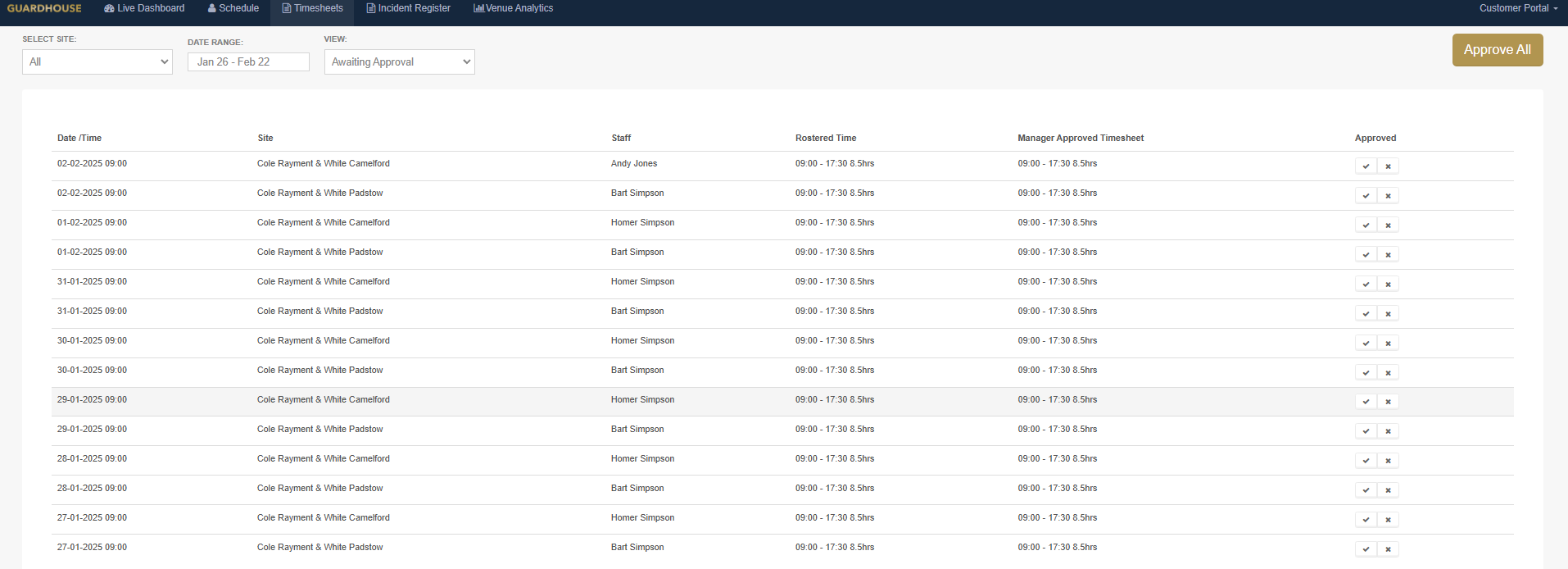This screenshot has height=569, width=1568.
Task: Open the Schedule page
Action: 233,8
